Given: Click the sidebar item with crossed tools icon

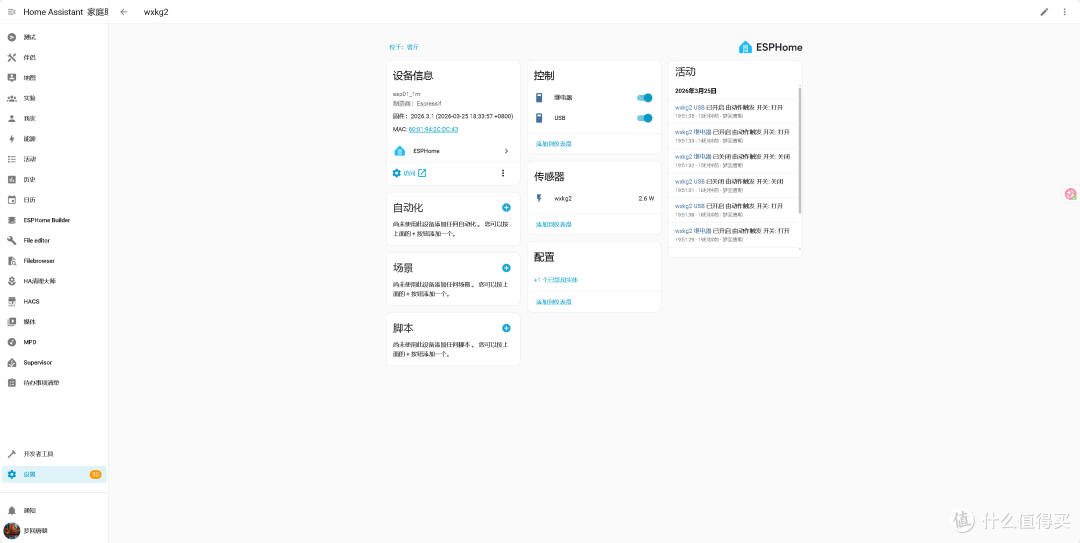Looking at the screenshot, I should (54, 57).
